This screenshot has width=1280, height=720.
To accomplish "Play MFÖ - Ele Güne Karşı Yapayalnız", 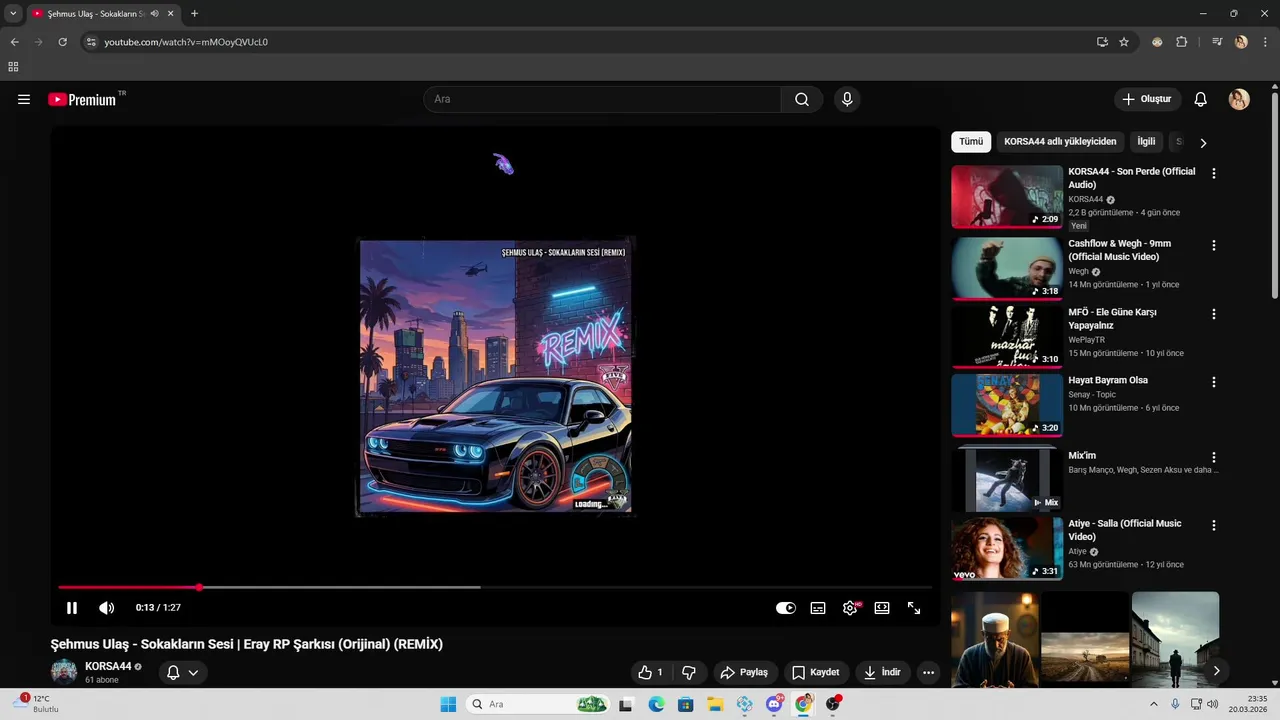I will click(1113, 318).
